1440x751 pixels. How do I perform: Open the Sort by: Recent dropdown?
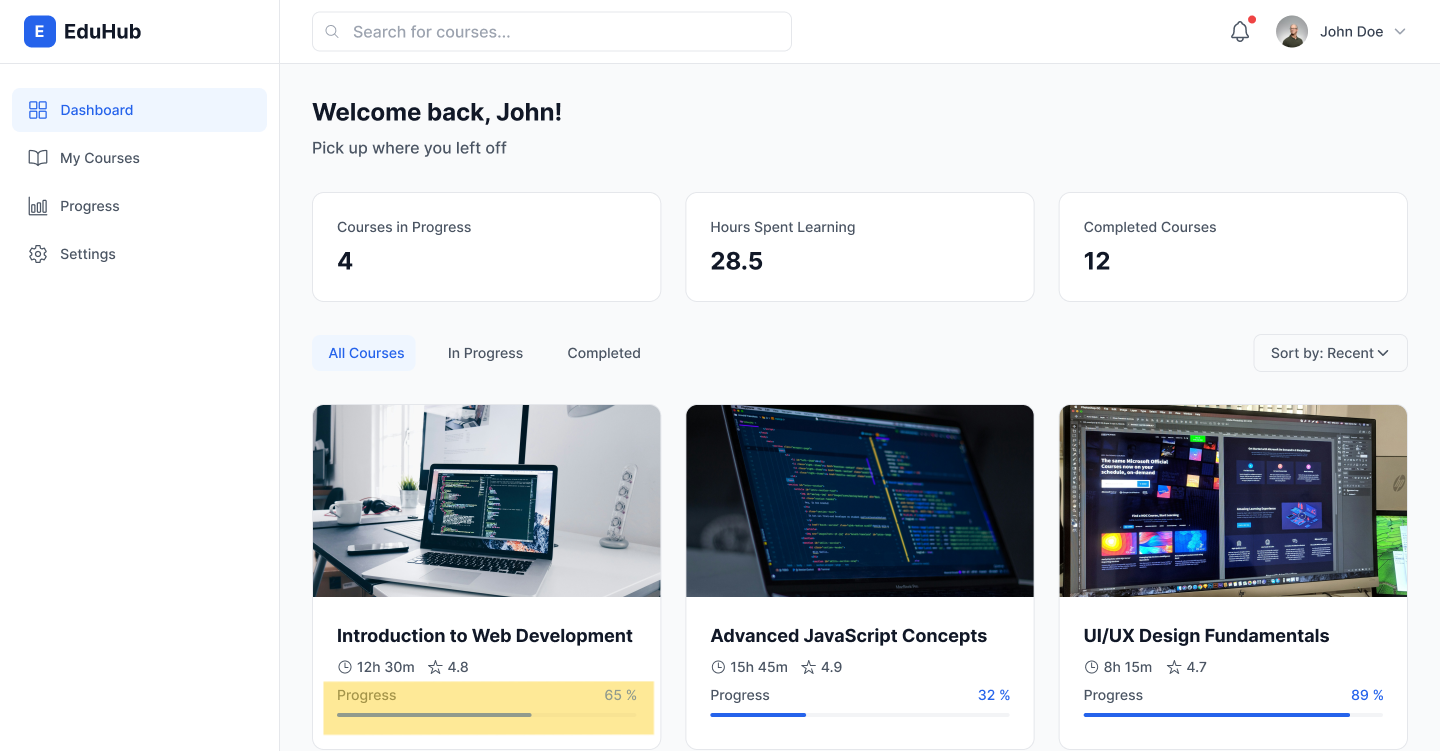1330,353
